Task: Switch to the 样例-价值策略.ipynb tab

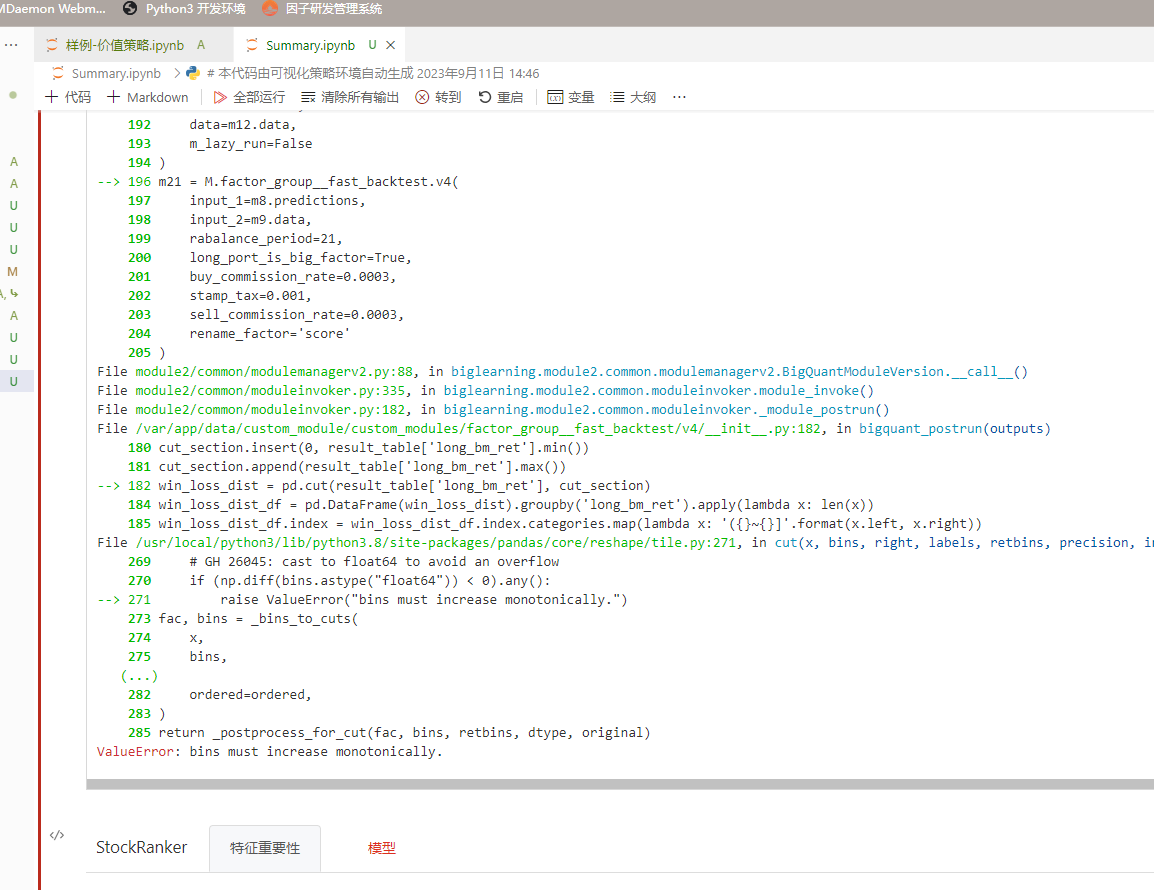Action: (x=125, y=45)
